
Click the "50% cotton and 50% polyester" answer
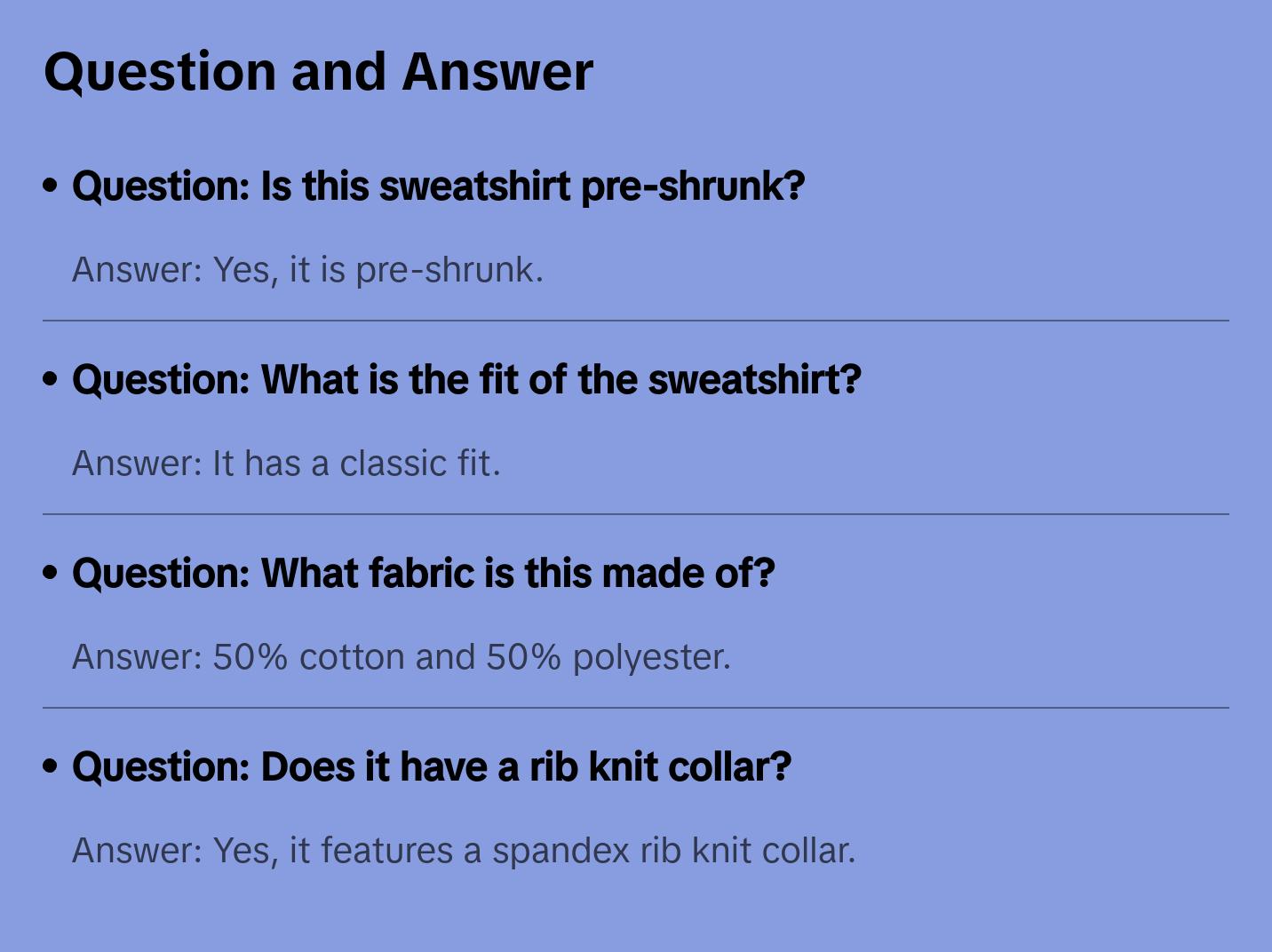(x=401, y=657)
